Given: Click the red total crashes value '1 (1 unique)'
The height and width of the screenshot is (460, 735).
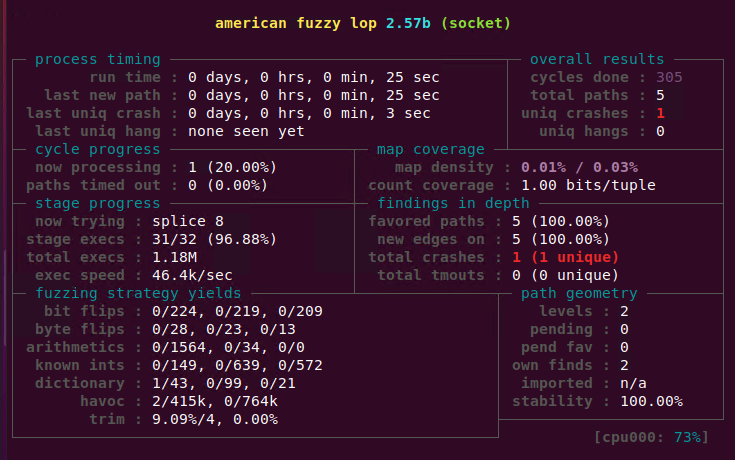Looking at the screenshot, I should click(x=566, y=257).
